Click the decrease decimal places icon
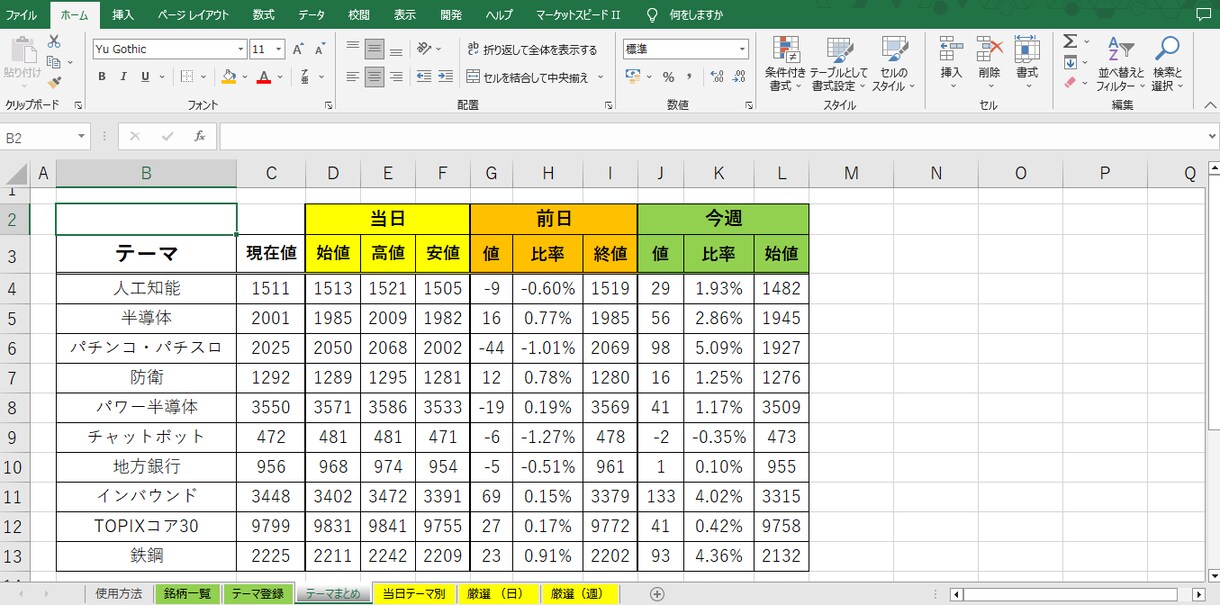 pos(741,77)
